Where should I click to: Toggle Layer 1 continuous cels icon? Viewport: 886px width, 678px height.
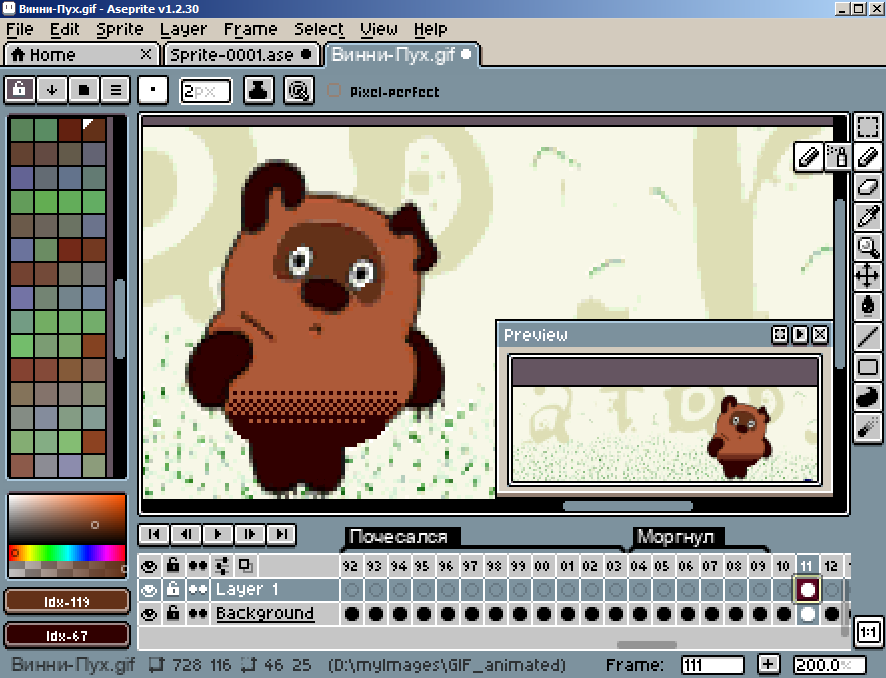click(198, 590)
